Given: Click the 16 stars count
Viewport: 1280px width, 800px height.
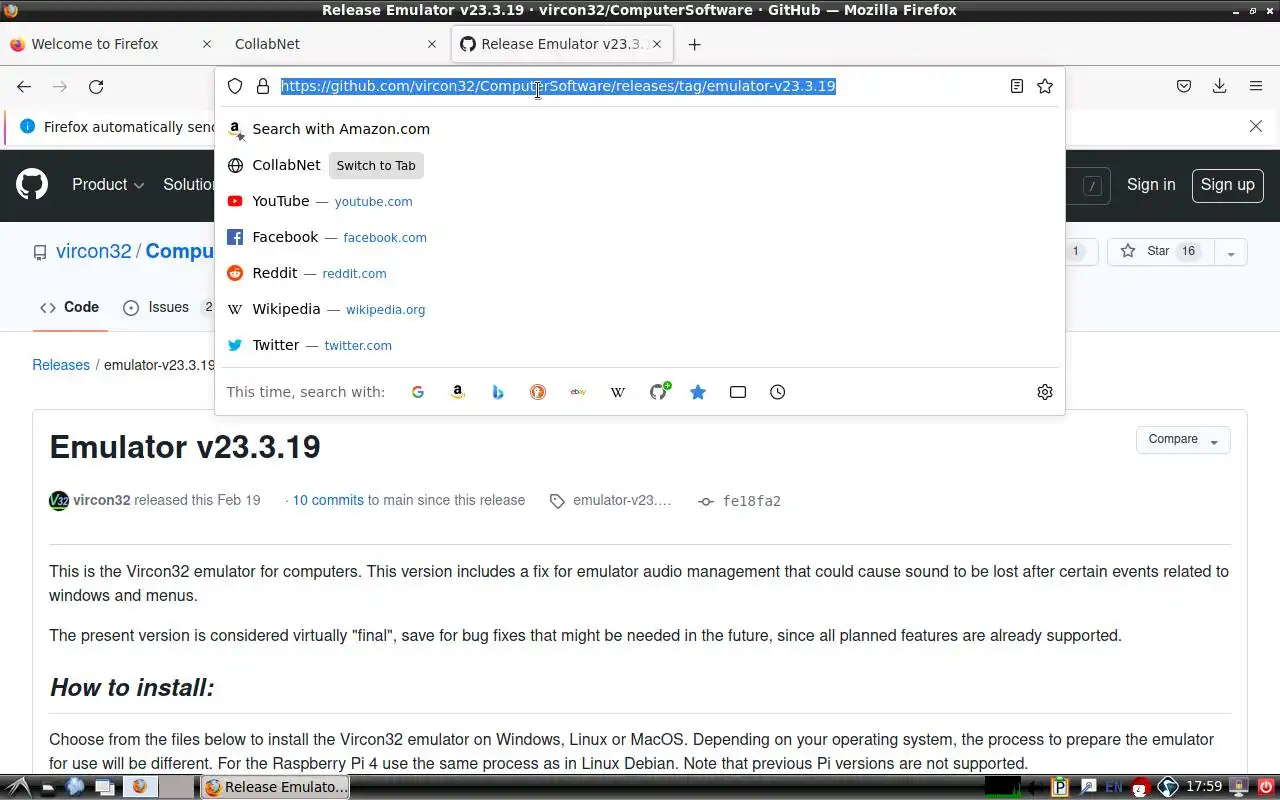Looking at the screenshot, I should tap(1188, 252).
